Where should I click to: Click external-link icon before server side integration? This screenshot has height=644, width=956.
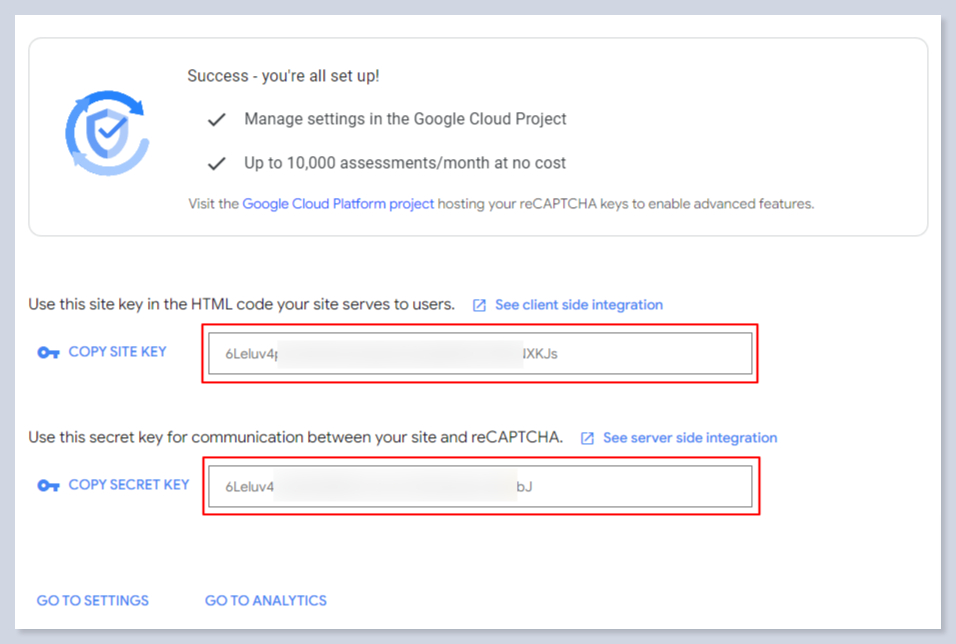coord(588,438)
